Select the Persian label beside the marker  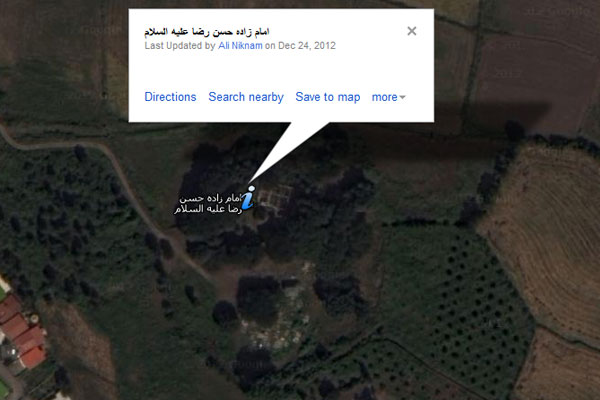[208, 204]
